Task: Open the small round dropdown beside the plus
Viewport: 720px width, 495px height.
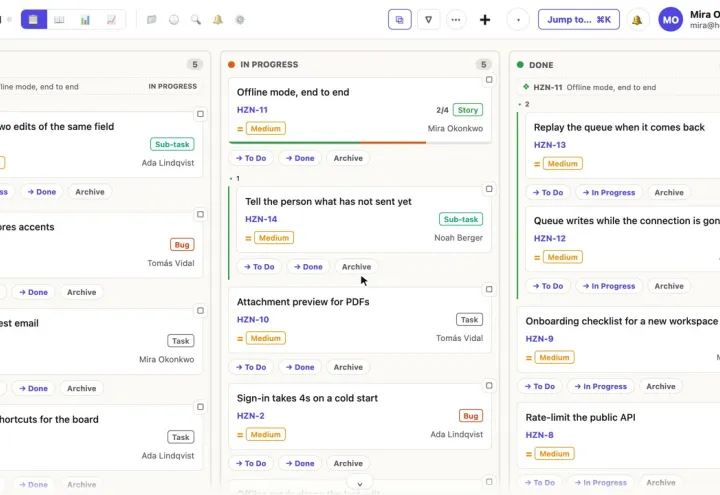Action: pos(518,20)
